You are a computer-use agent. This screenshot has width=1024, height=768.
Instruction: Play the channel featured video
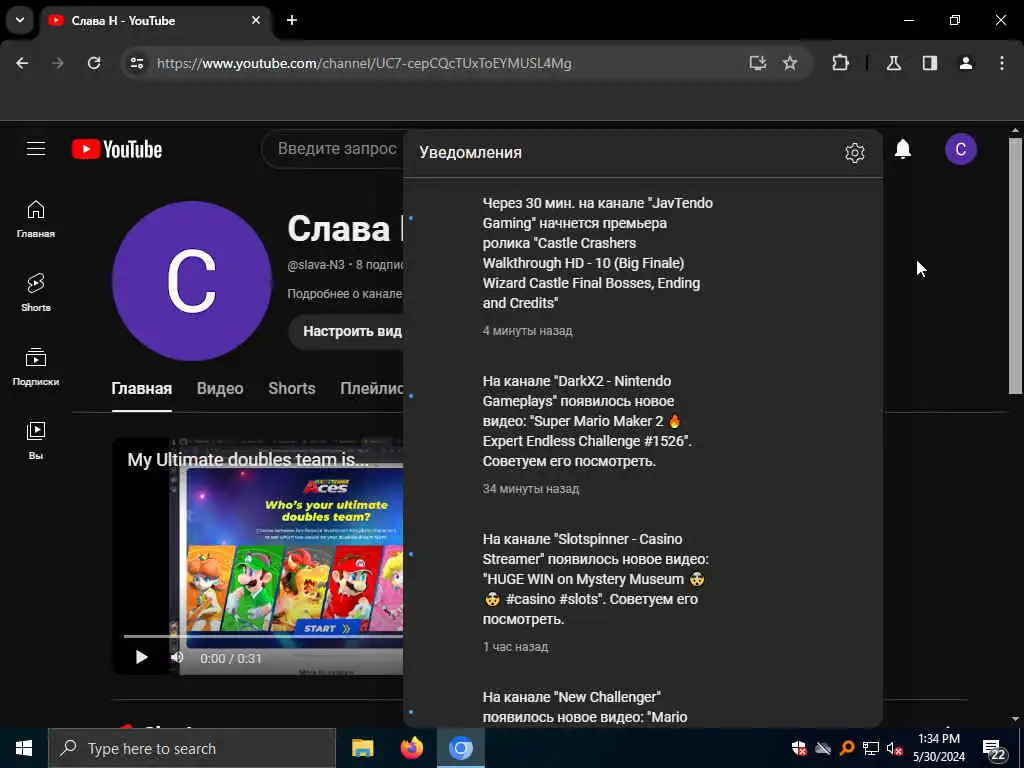pyautogui.click(x=141, y=657)
